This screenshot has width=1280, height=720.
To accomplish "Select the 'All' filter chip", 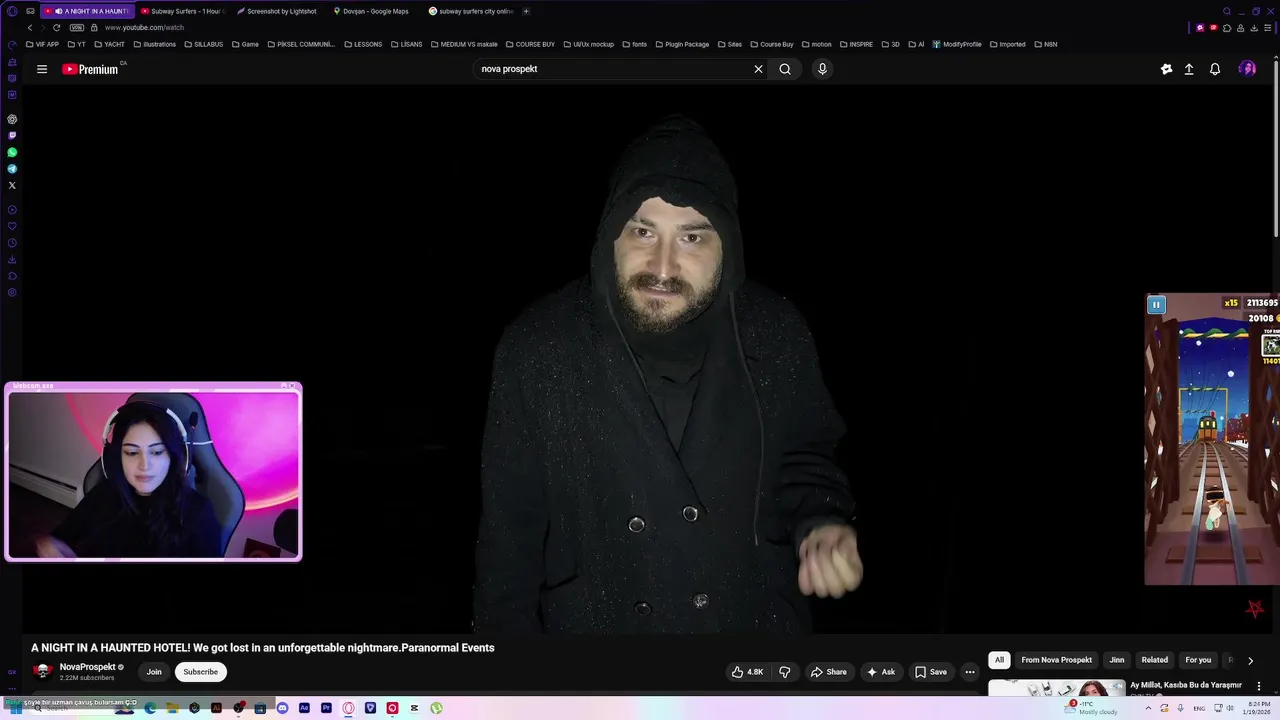I will point(999,660).
